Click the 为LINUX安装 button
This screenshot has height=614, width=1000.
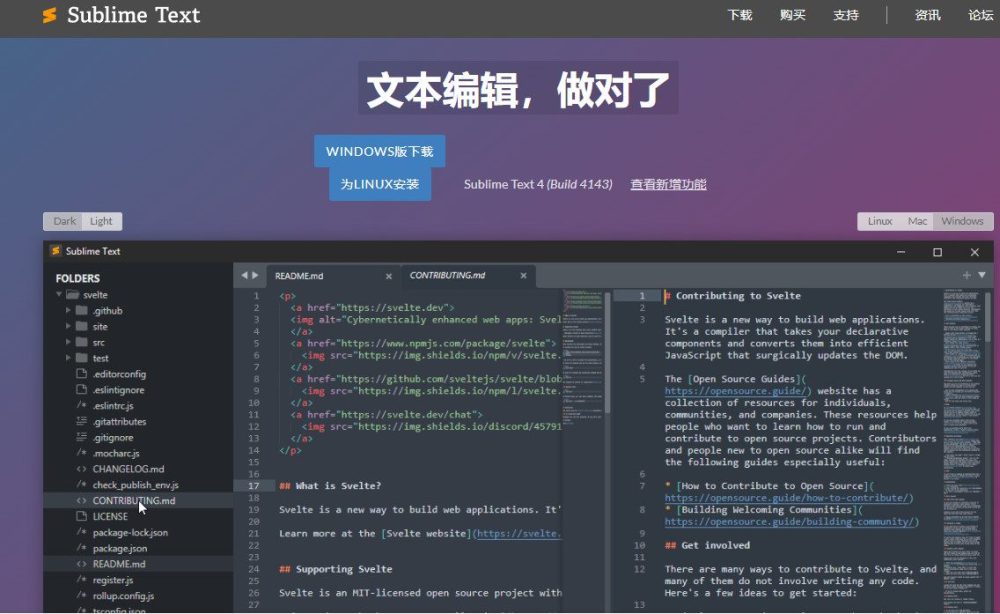pos(379,184)
